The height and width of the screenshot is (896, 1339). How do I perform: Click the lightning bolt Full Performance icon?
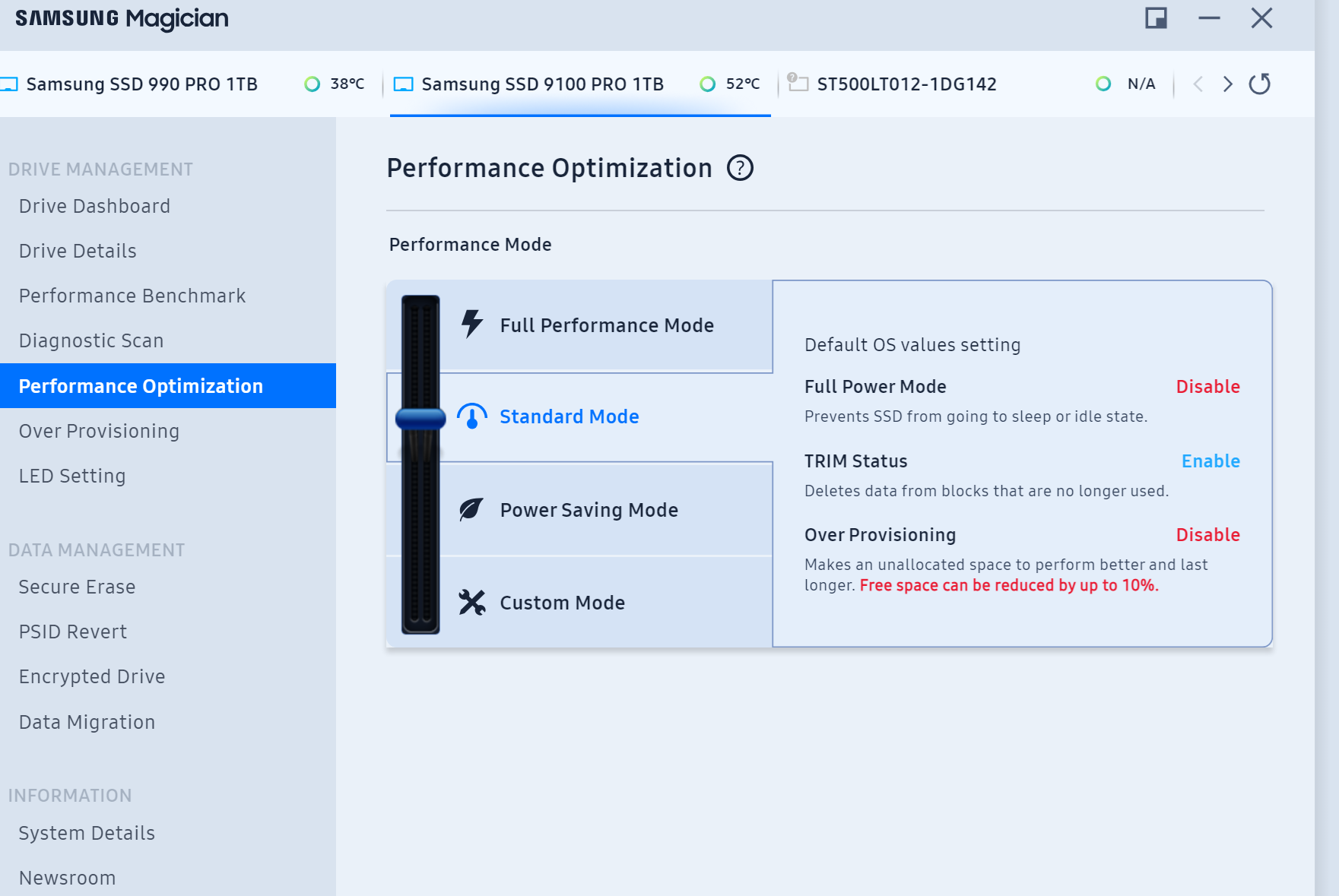click(x=472, y=325)
